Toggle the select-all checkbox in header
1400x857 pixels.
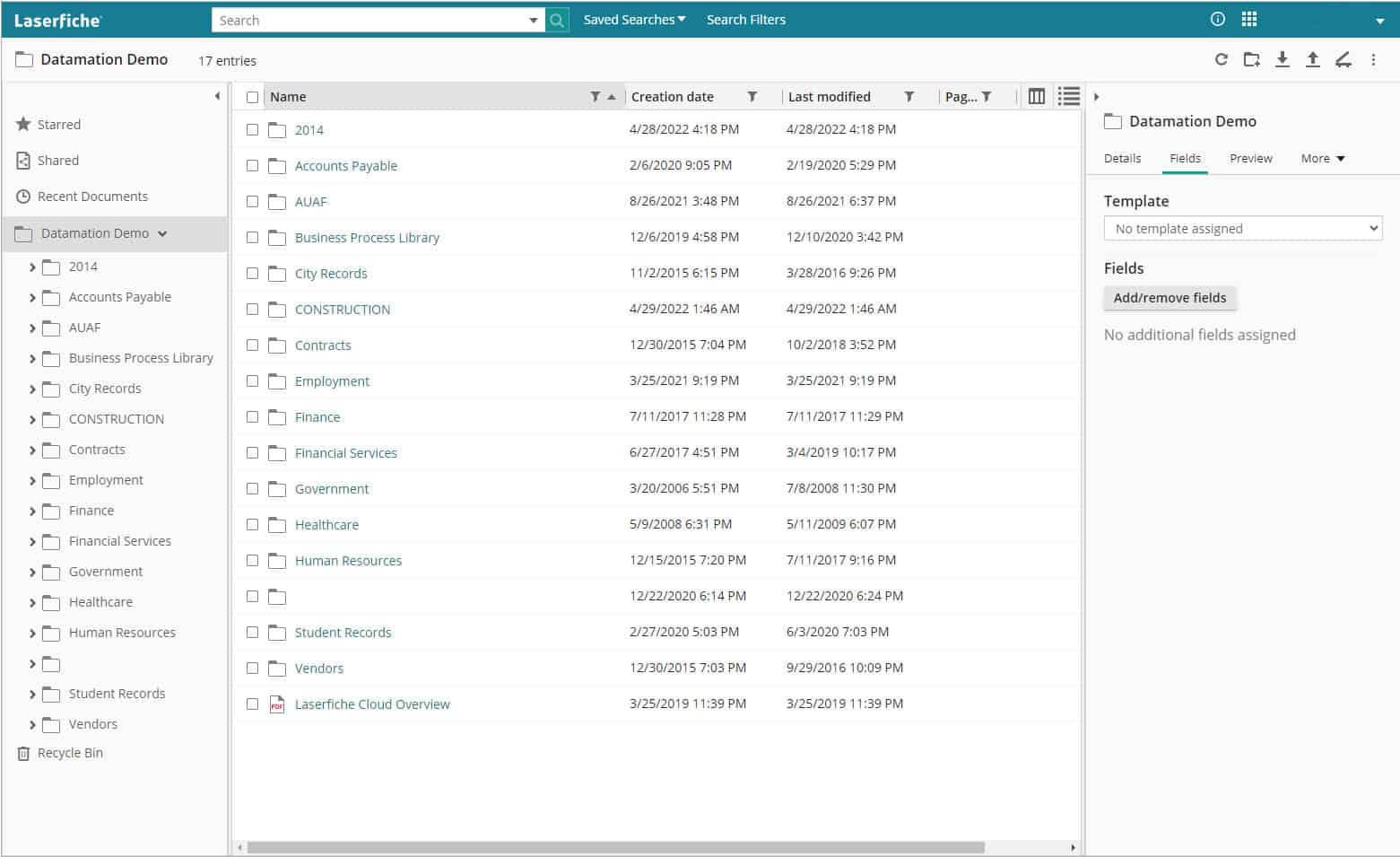(252, 97)
